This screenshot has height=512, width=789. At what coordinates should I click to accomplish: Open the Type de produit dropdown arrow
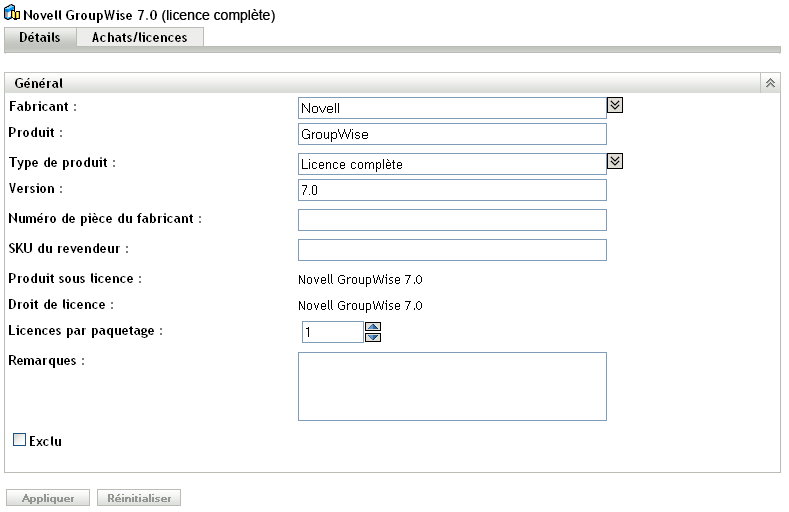[x=616, y=161]
